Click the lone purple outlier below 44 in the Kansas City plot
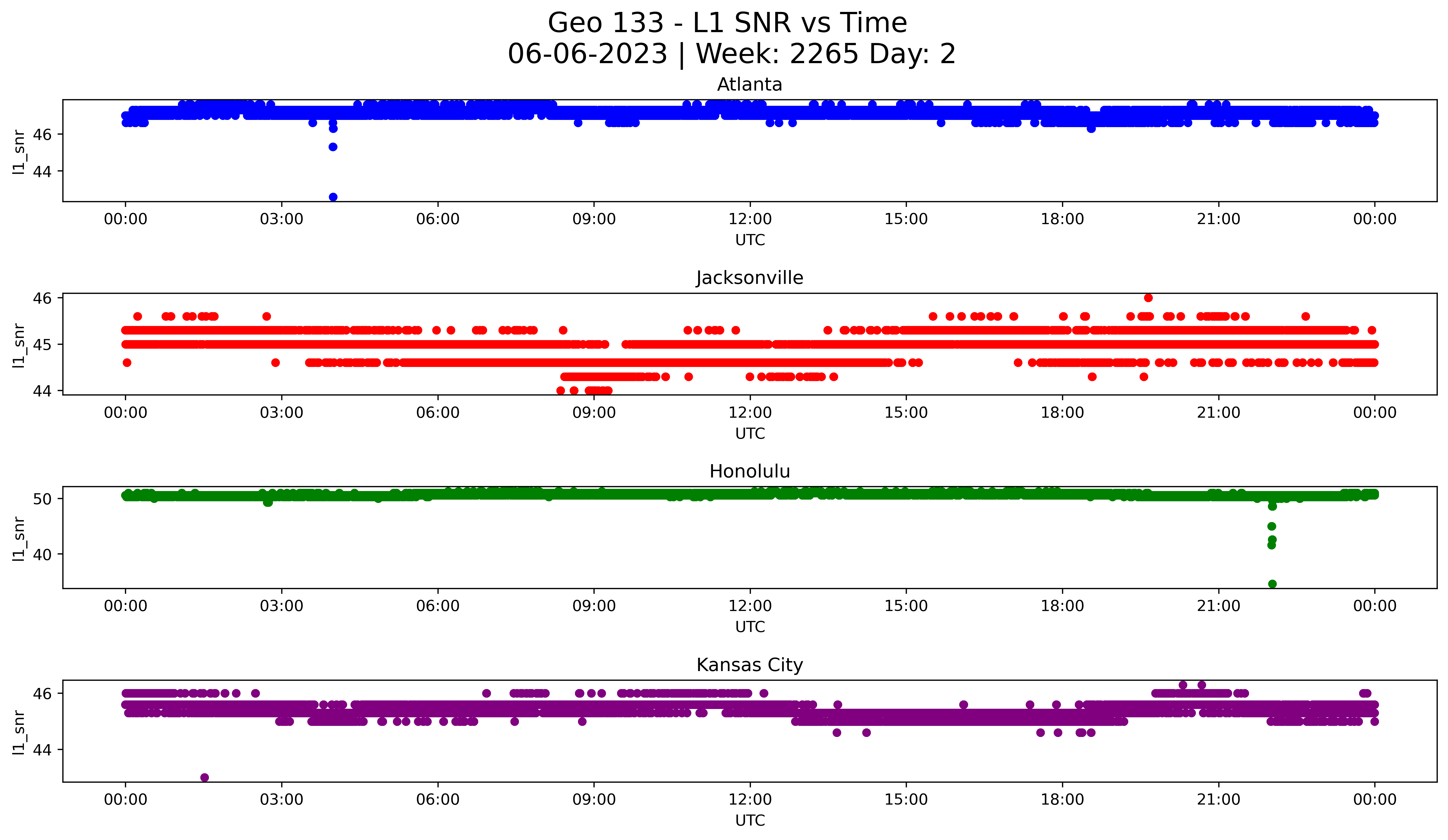The image size is (1448, 840). (204, 777)
